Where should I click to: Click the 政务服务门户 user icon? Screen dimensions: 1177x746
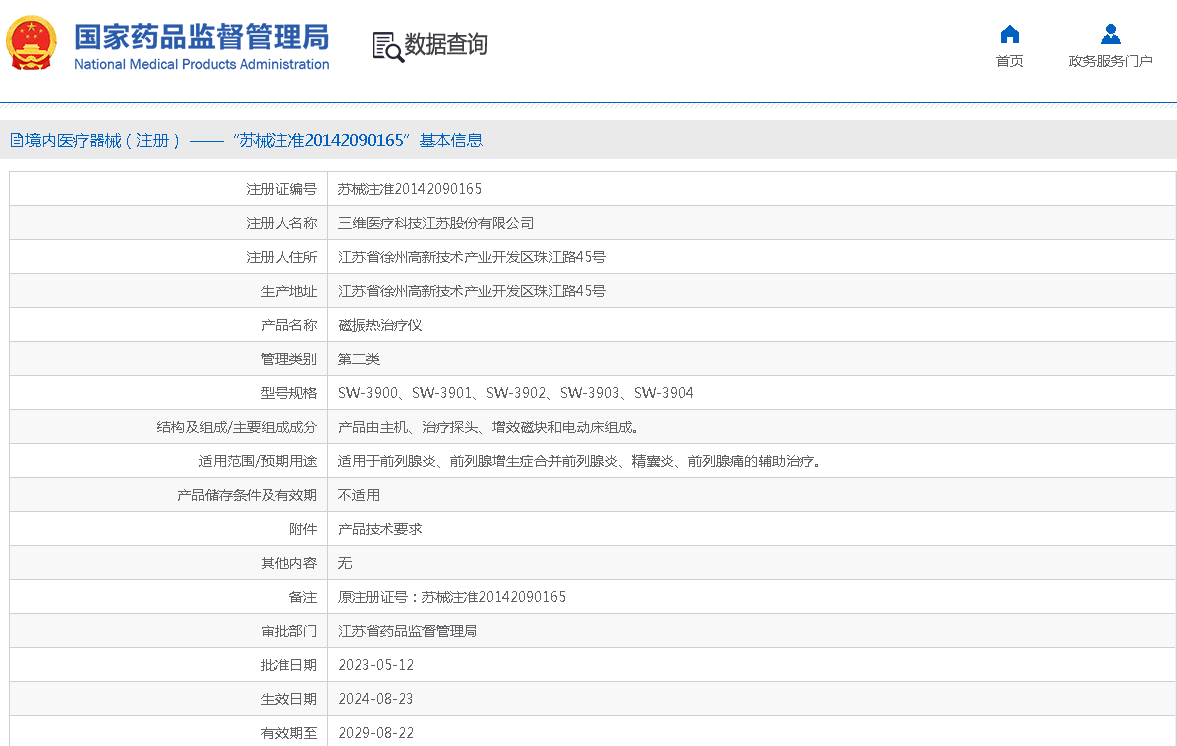[x=1110, y=35]
